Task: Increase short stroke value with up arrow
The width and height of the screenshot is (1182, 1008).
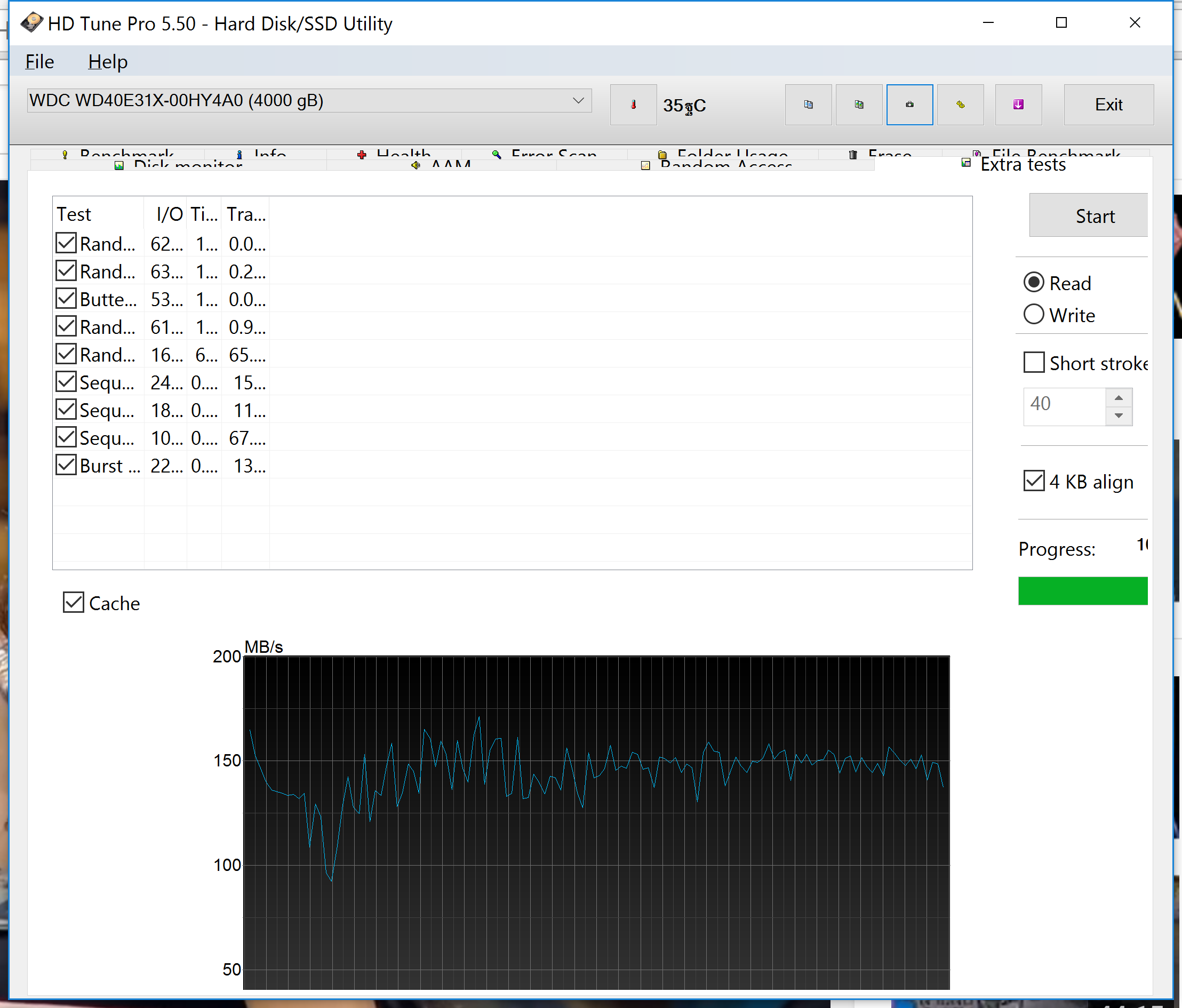Action: pyautogui.click(x=1119, y=398)
